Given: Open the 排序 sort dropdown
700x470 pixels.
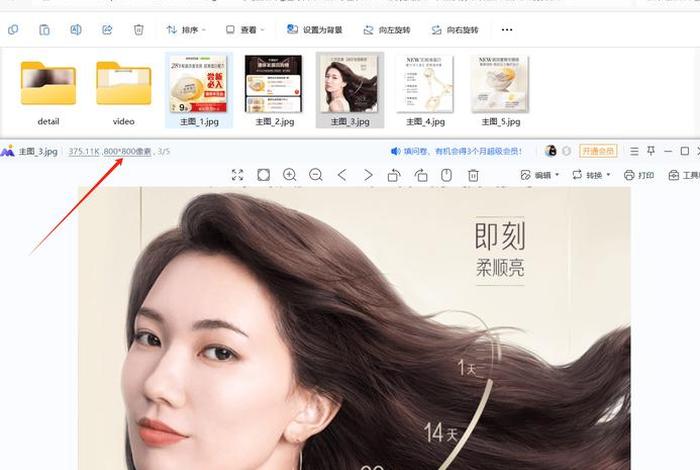Looking at the screenshot, I should pyautogui.click(x=186, y=30).
